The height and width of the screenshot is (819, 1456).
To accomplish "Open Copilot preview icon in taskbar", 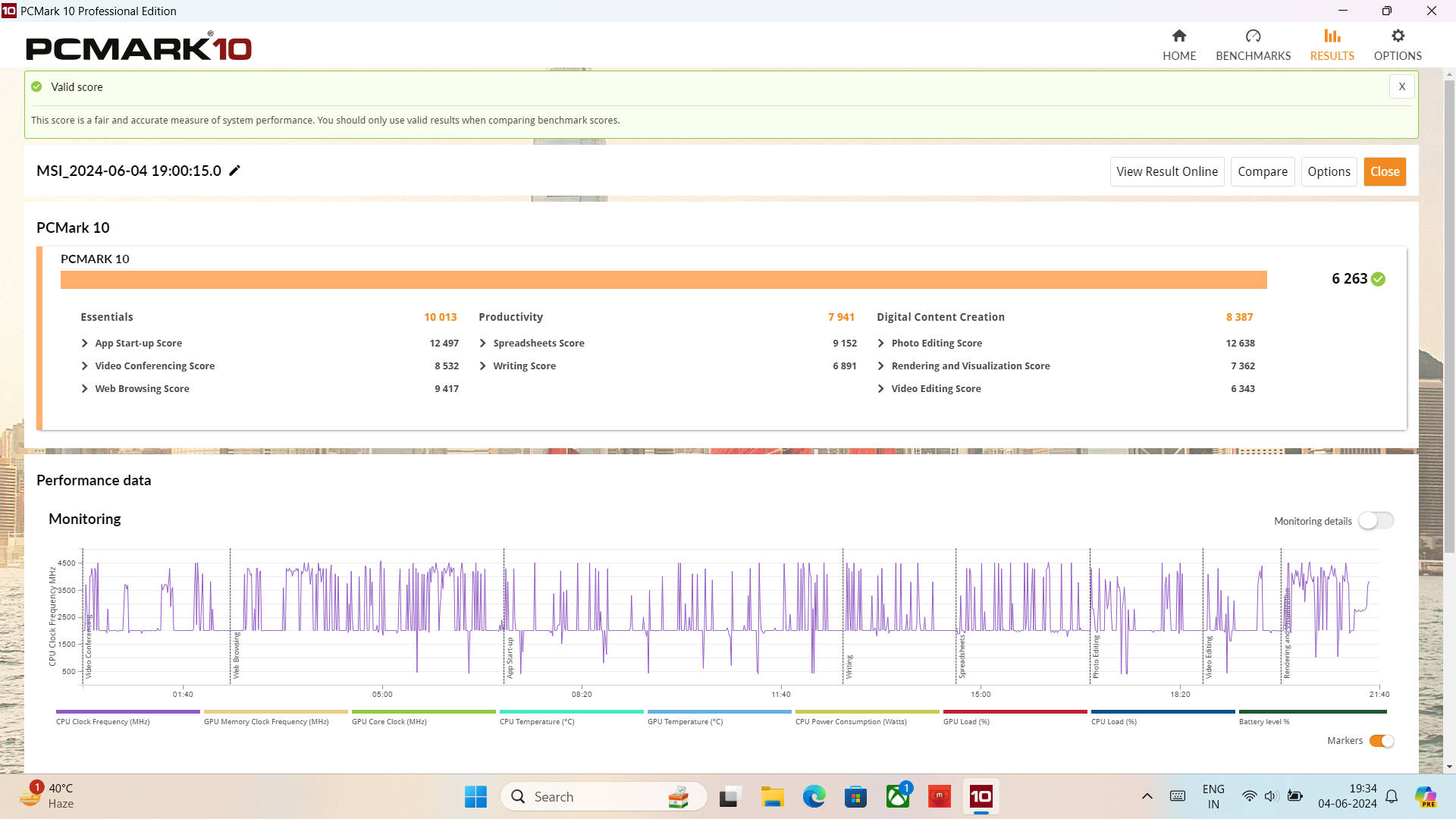I will click(x=1426, y=796).
